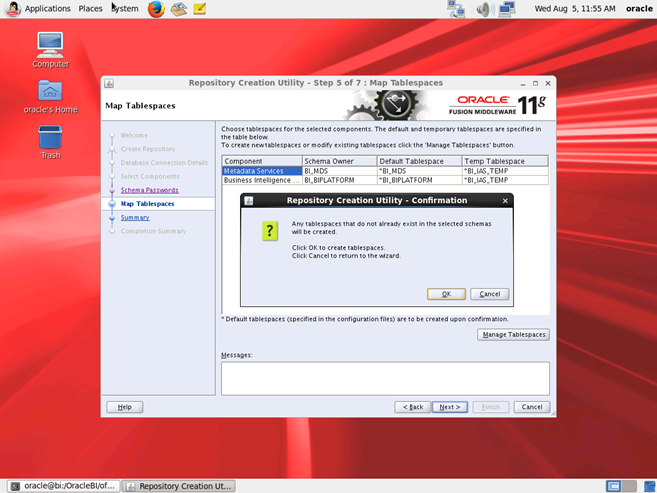Click the network connection tray icon
This screenshot has height=493, width=657.
tap(456, 9)
